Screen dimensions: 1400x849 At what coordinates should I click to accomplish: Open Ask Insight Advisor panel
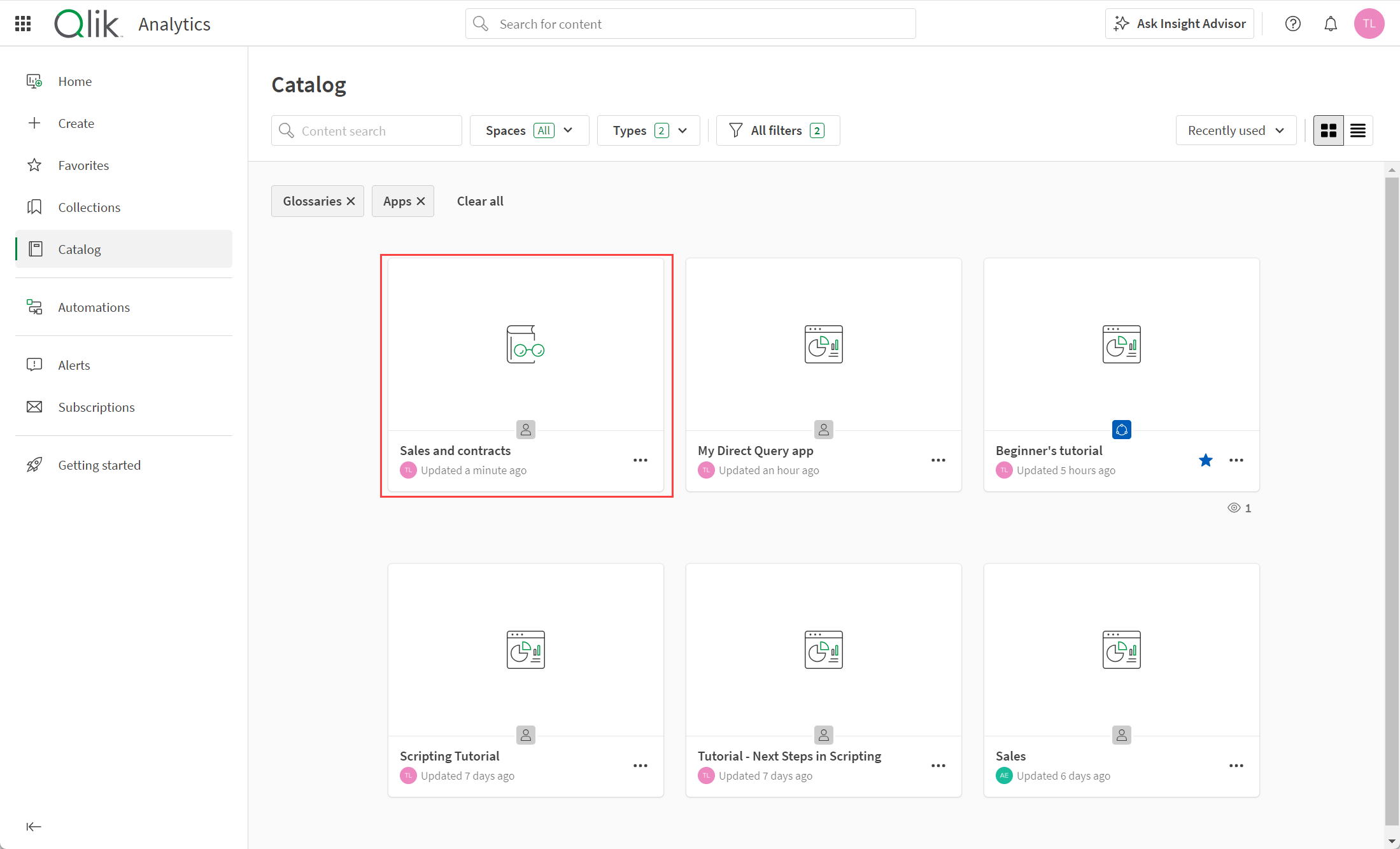click(1180, 23)
